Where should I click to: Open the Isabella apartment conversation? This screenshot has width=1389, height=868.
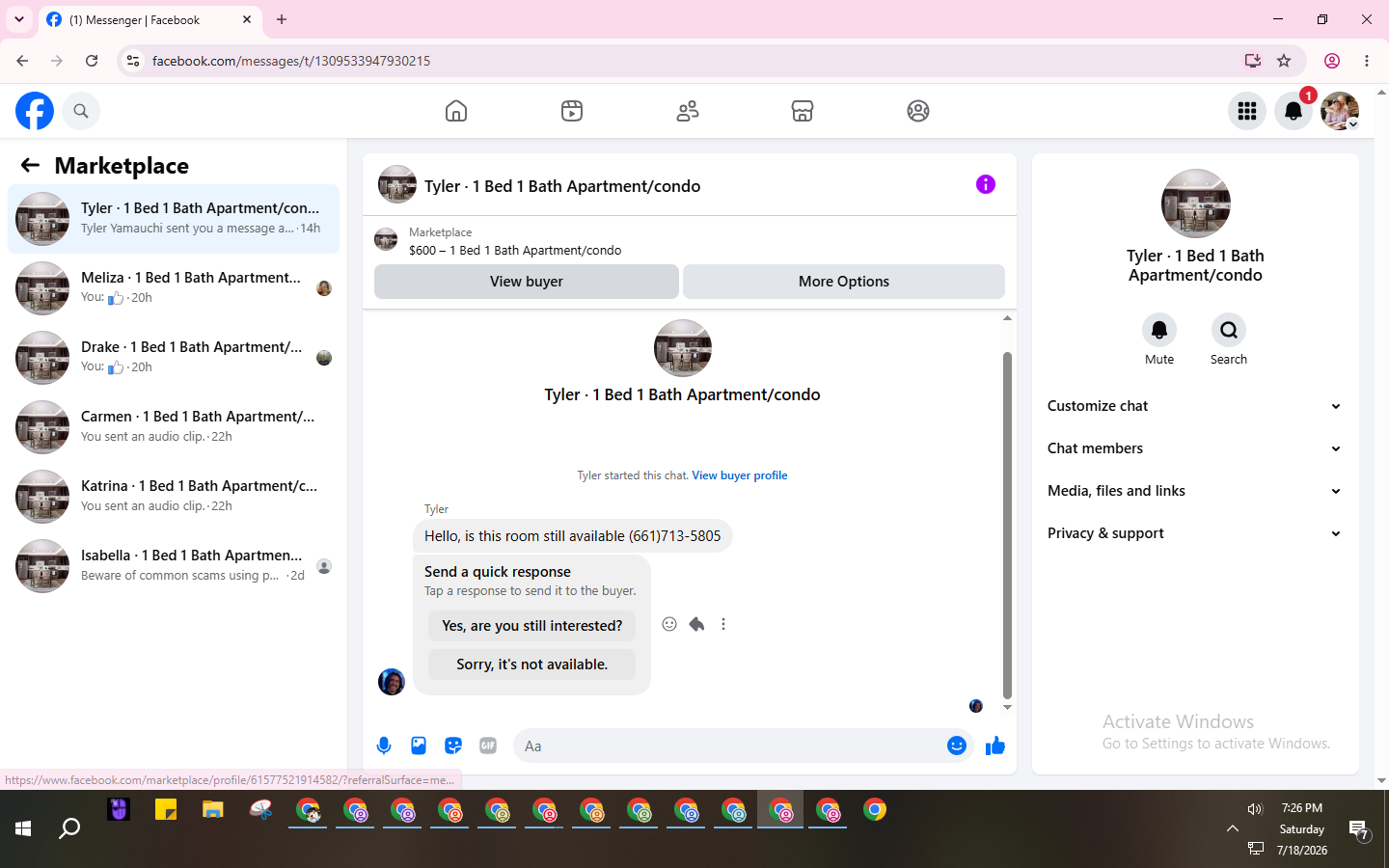tap(174, 566)
